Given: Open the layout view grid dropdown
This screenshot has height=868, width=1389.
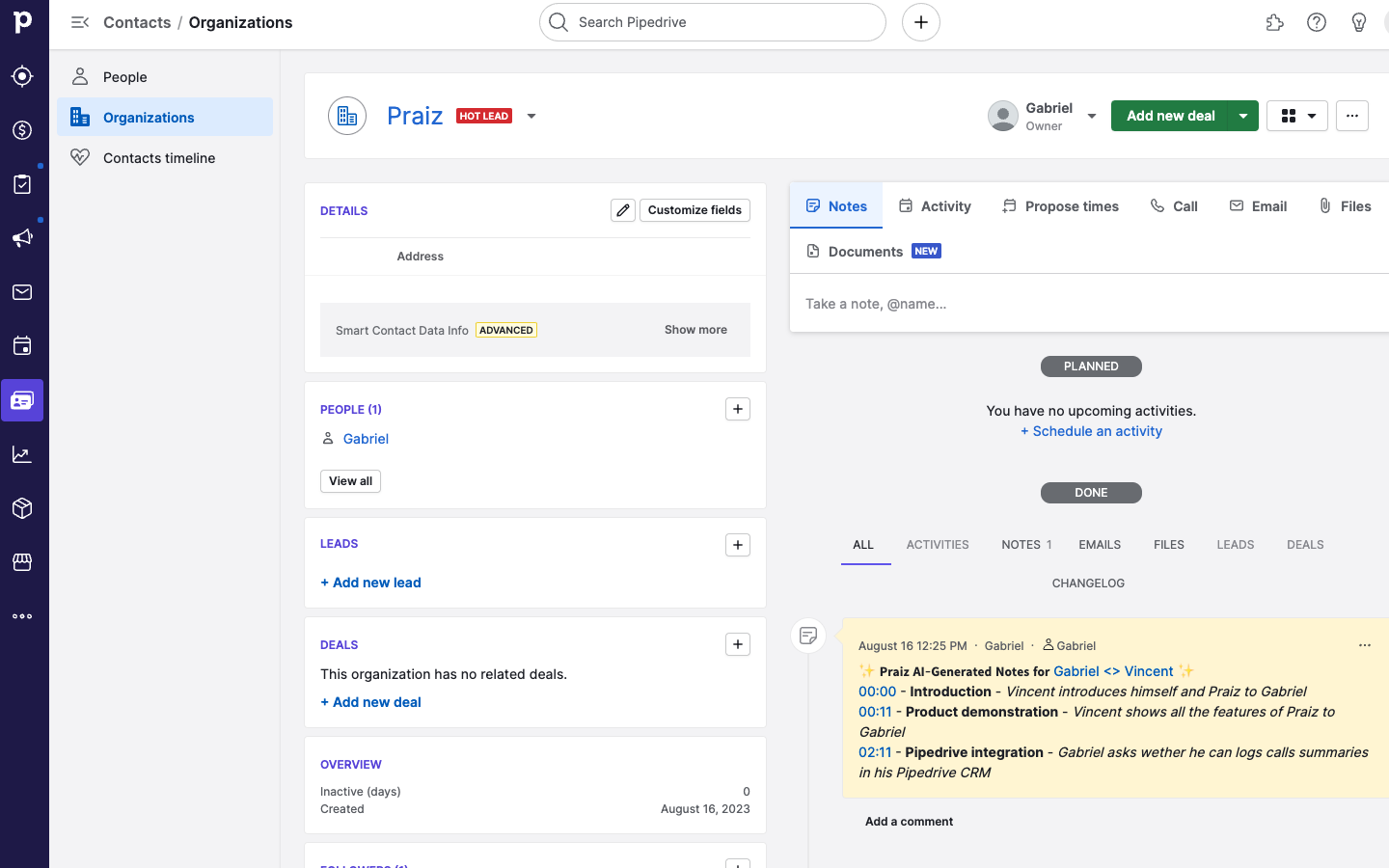Looking at the screenshot, I should pyautogui.click(x=1297, y=116).
